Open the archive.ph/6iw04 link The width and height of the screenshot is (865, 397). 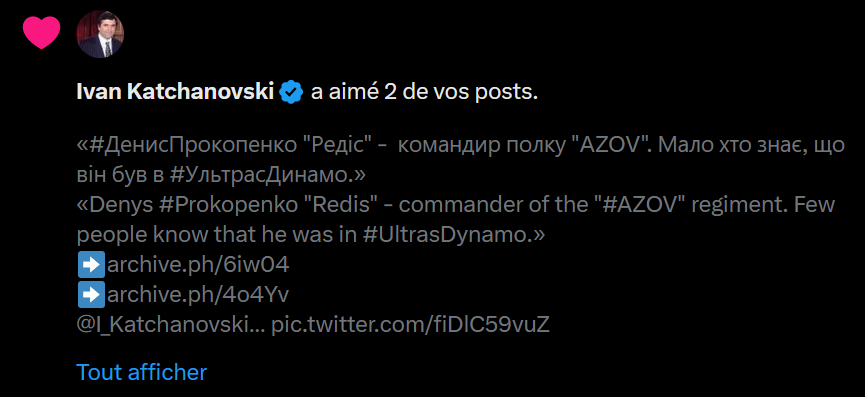[x=198, y=266]
